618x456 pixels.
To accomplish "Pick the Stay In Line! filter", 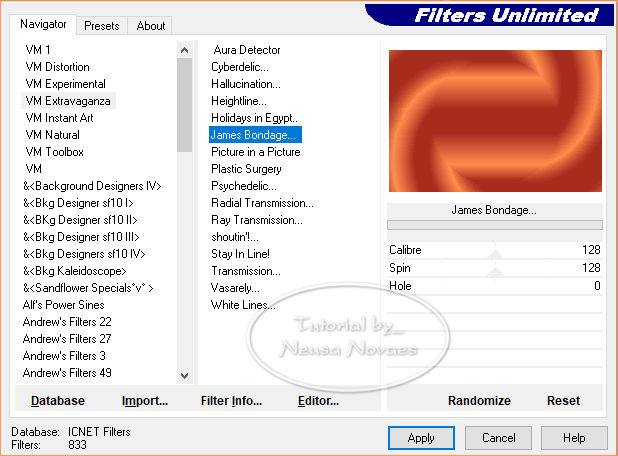I will 240,253.
